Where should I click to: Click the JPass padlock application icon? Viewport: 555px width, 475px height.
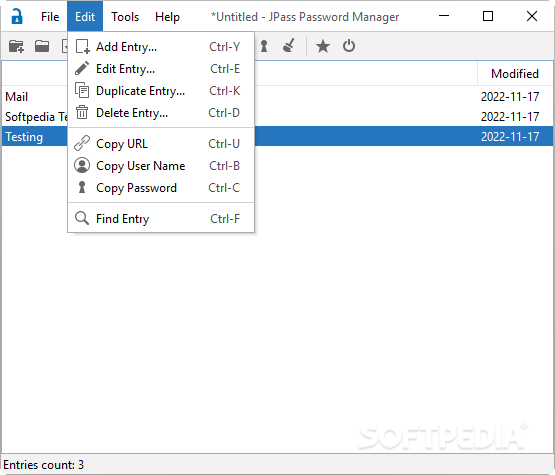(16, 16)
